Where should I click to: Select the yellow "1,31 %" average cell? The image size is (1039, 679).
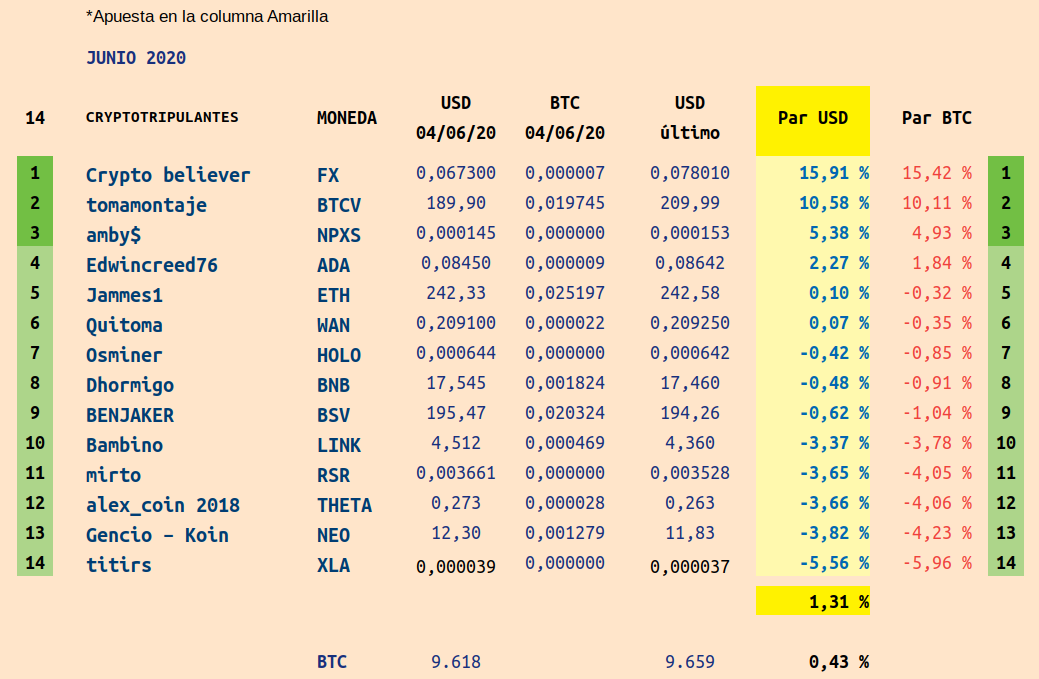(812, 601)
